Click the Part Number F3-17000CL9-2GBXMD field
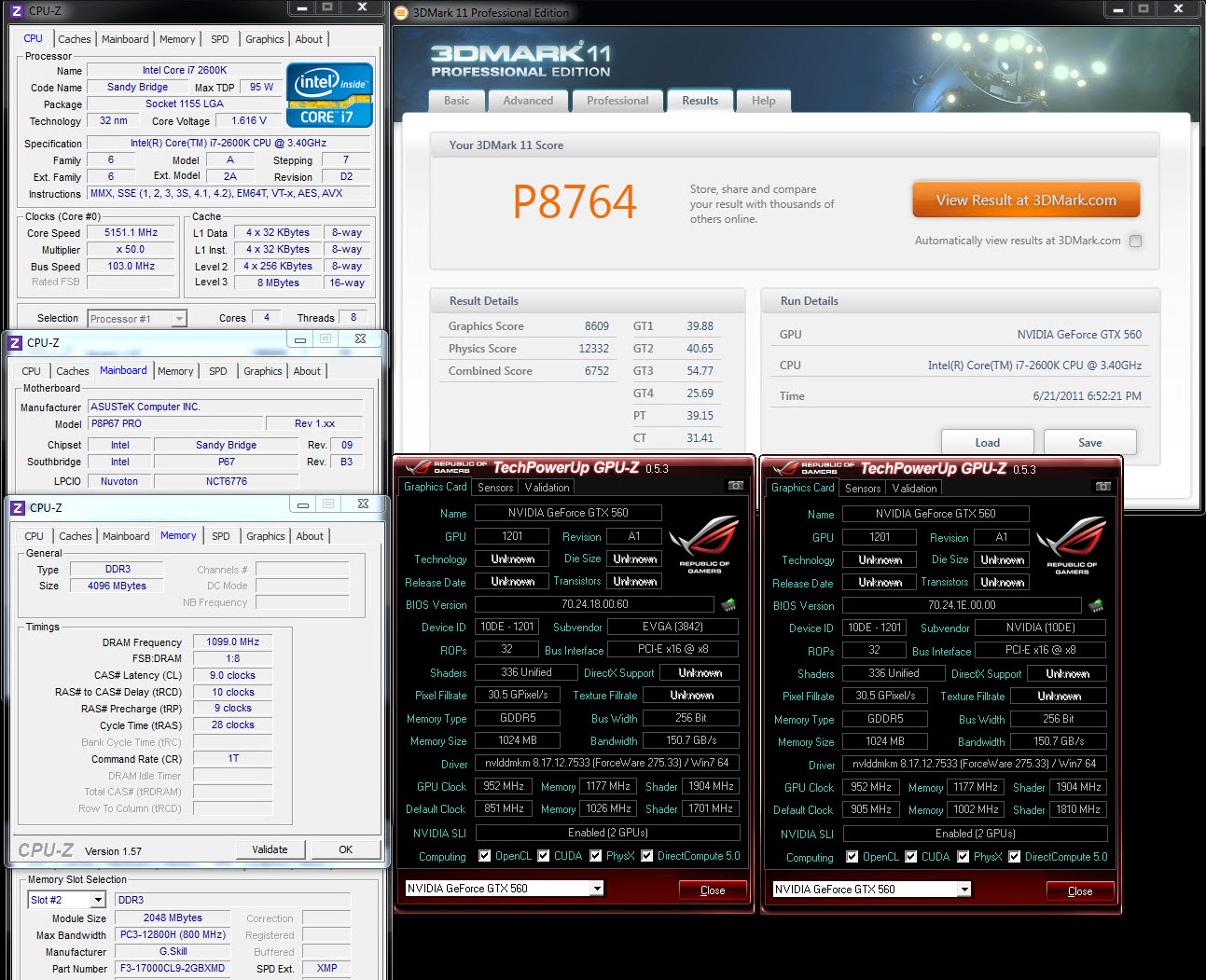The image size is (1206, 980). [x=173, y=968]
